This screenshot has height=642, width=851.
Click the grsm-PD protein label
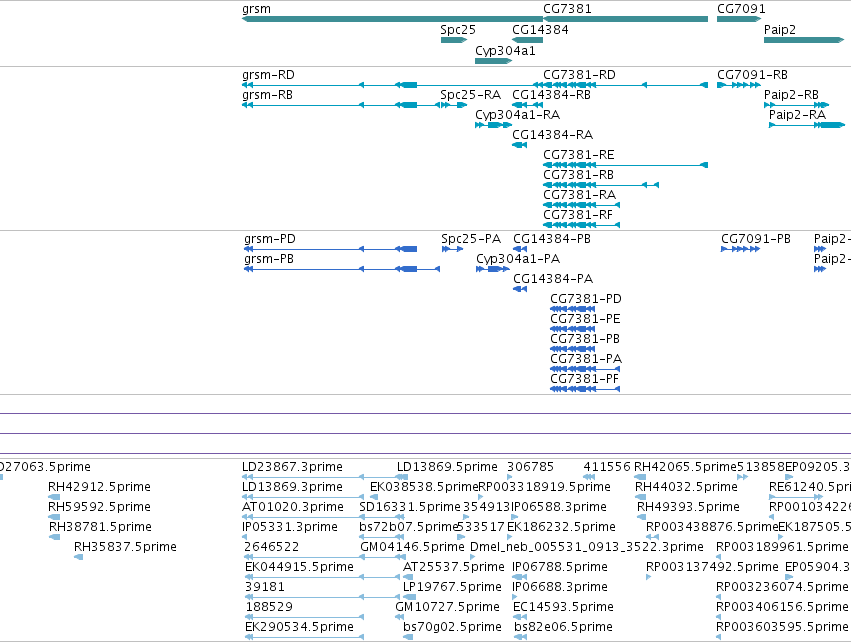coord(269,239)
